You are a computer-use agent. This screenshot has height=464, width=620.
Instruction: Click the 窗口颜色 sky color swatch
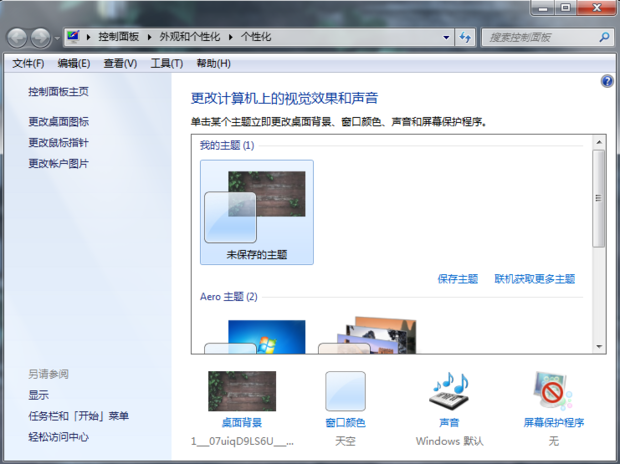pos(346,391)
